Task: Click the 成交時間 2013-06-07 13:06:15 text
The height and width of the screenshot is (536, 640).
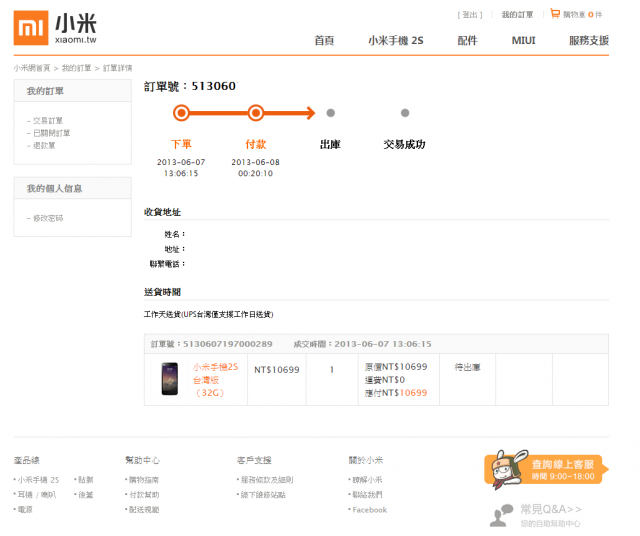Action: pyautogui.click(x=362, y=344)
